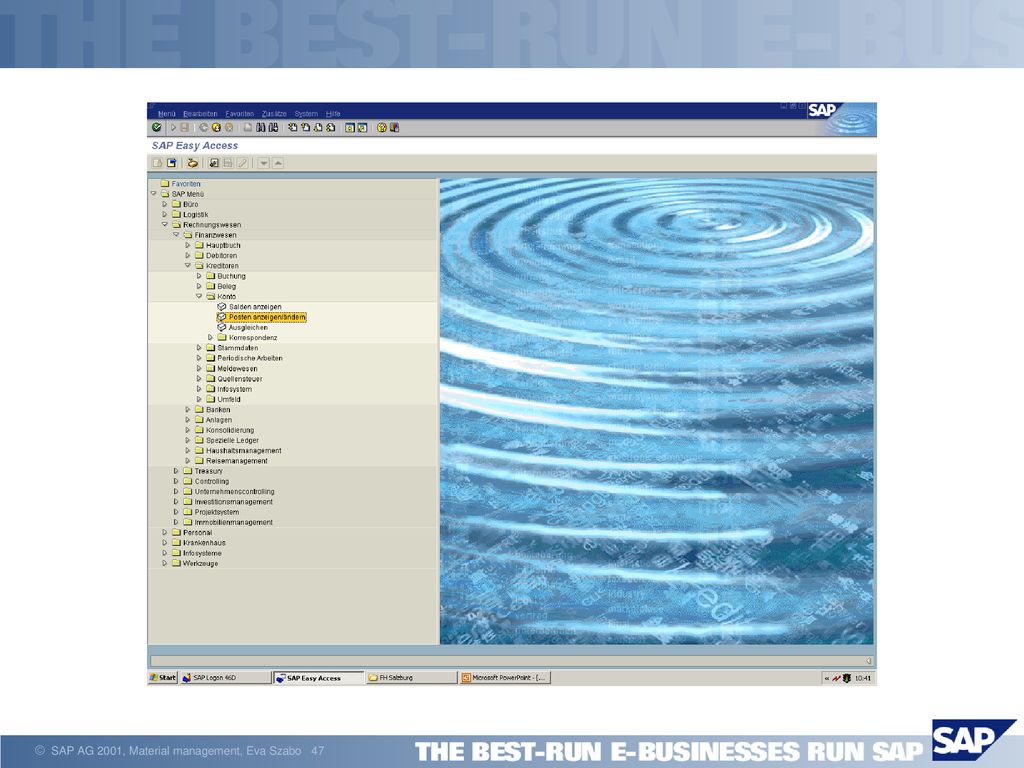Image resolution: width=1024 pixels, height=768 pixels.
Task: Select the Quellensteuer folder
Action: pyautogui.click(x=234, y=379)
